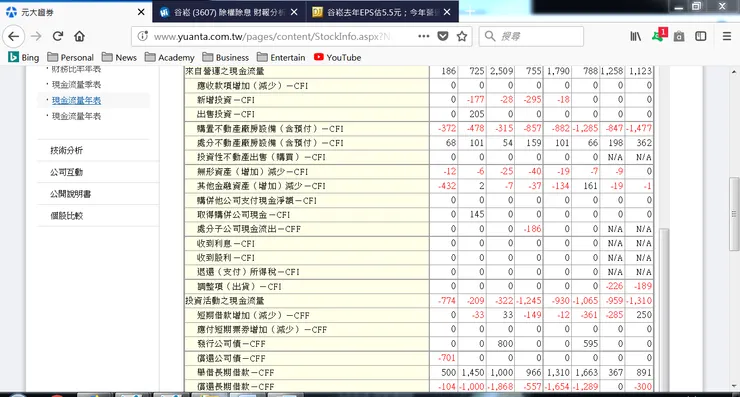This screenshot has width=740, height=397.
Task: Select the 投資活動之現金流量 row label
Action: click(225, 300)
